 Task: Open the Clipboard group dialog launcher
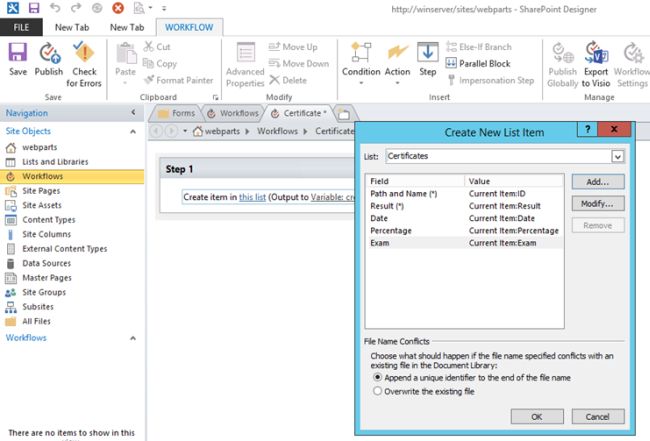(215, 97)
